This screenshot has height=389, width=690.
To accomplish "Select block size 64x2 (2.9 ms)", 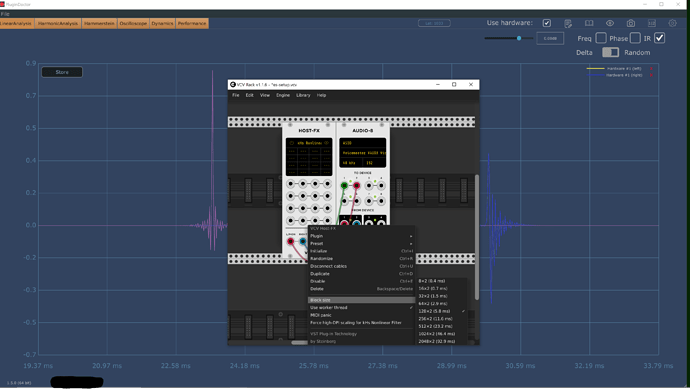I will 441,304.
